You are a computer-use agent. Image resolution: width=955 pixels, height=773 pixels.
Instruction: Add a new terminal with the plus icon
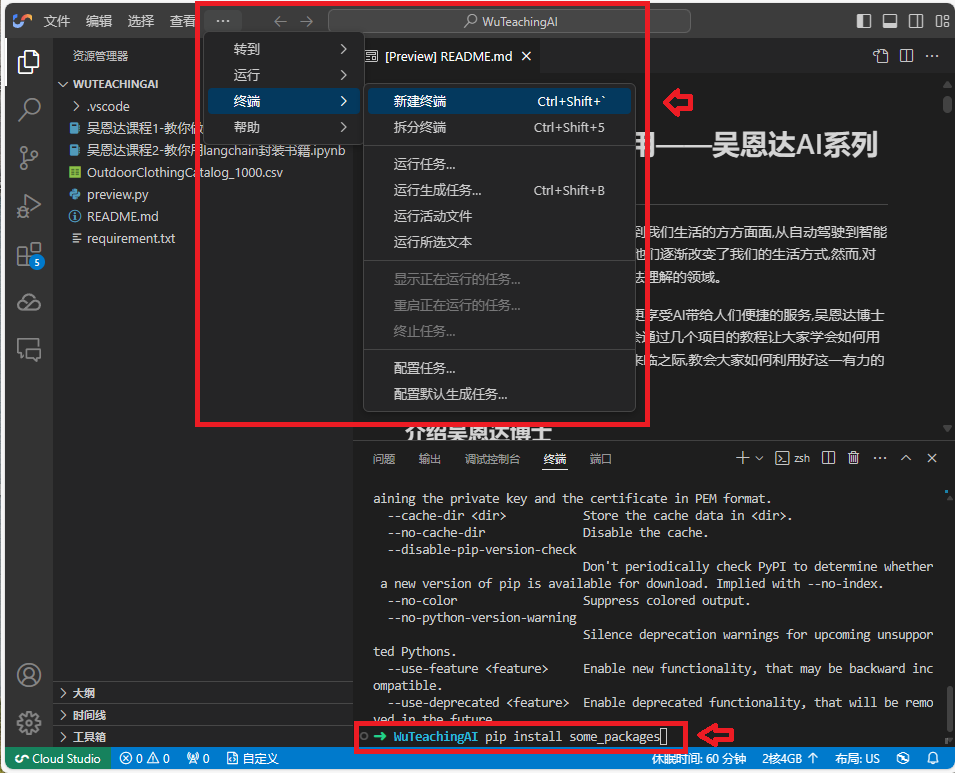(x=742, y=458)
